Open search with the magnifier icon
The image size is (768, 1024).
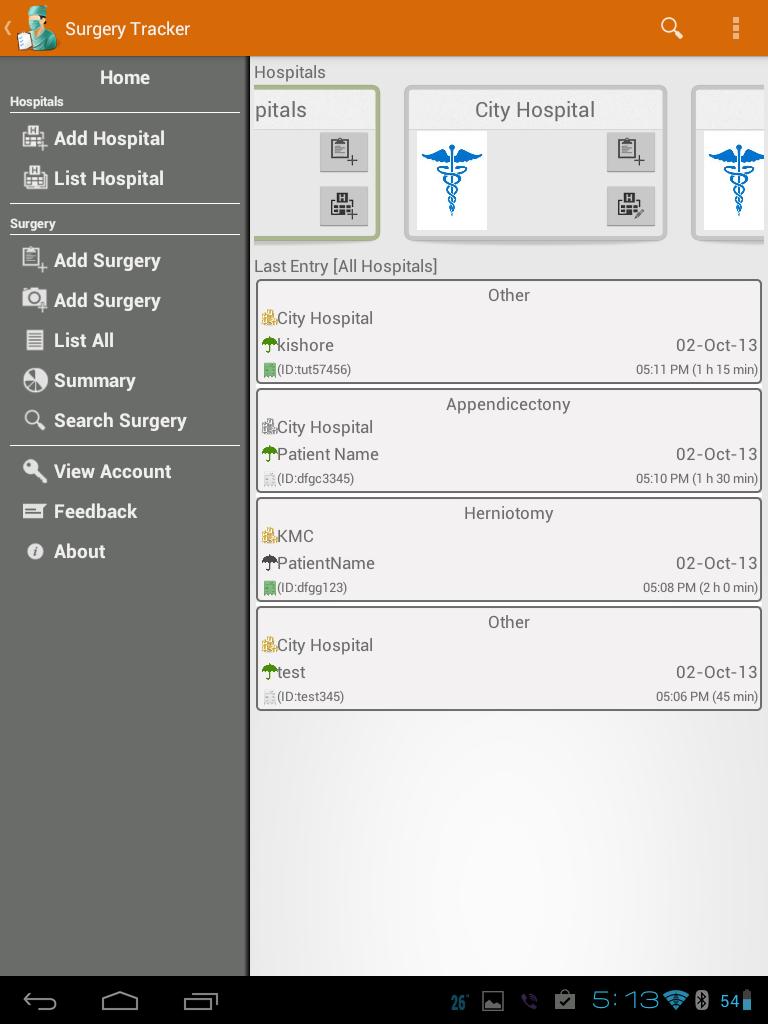[x=671, y=28]
